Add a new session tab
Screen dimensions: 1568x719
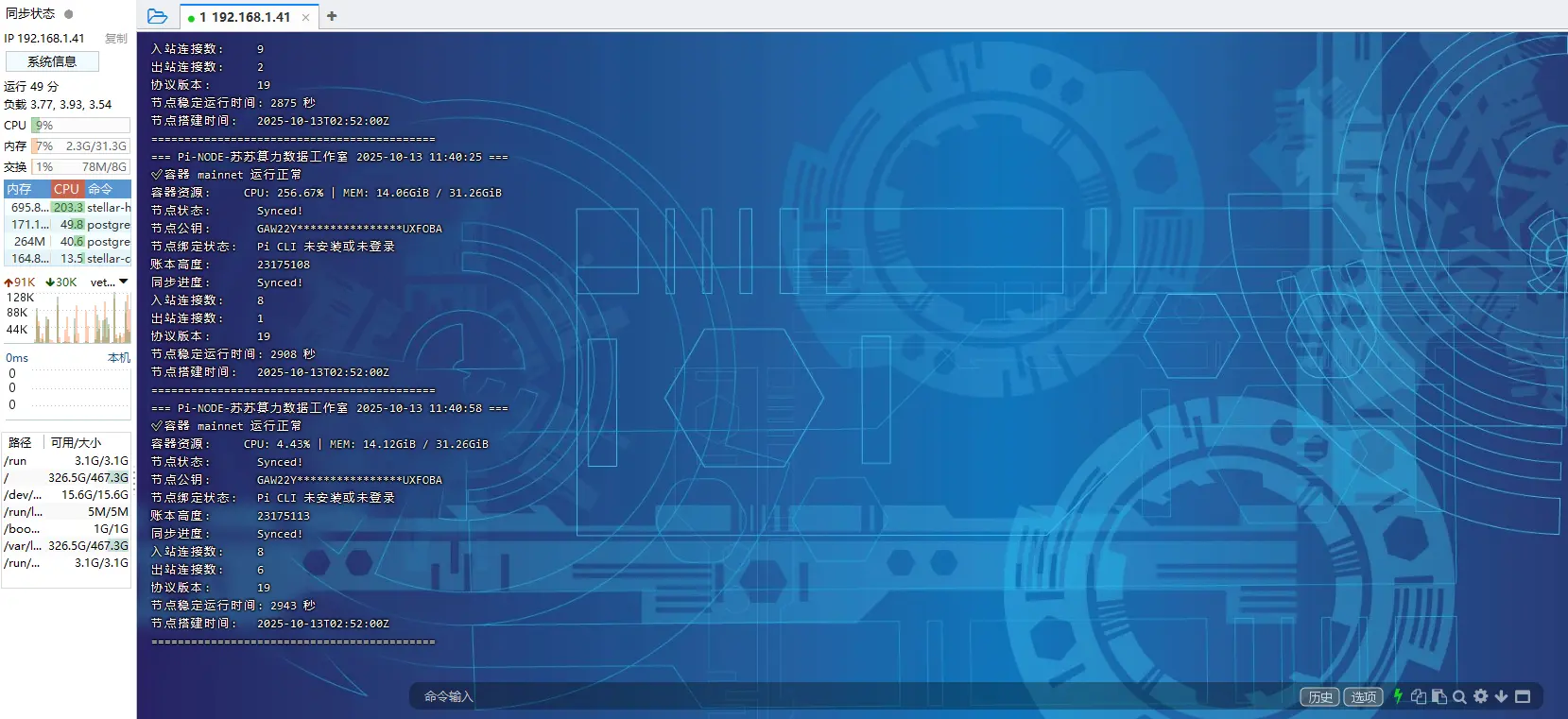tap(332, 16)
